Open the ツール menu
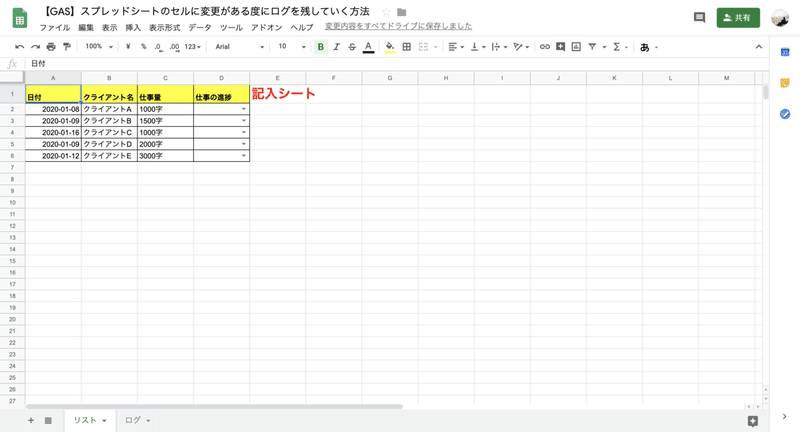 click(x=231, y=28)
